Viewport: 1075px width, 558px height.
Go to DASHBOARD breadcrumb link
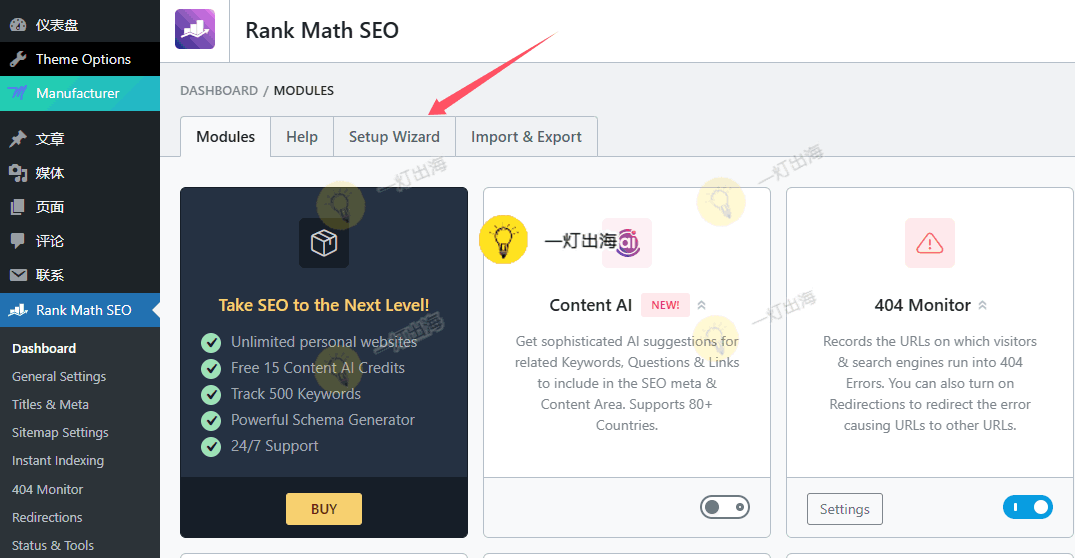click(x=219, y=90)
